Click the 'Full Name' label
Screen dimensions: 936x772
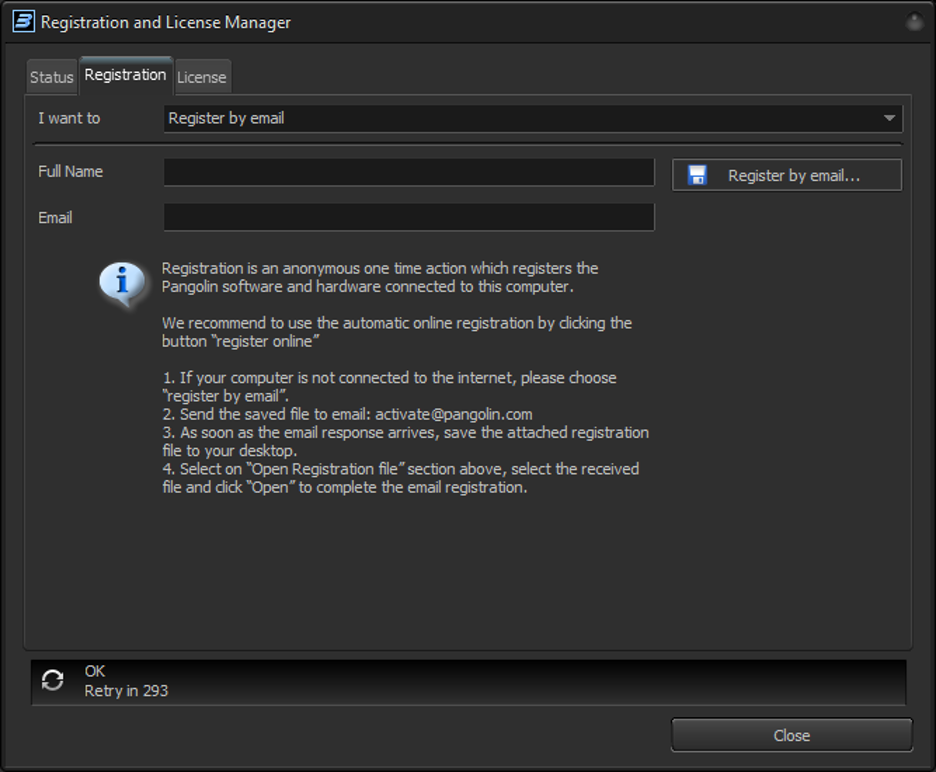point(70,172)
